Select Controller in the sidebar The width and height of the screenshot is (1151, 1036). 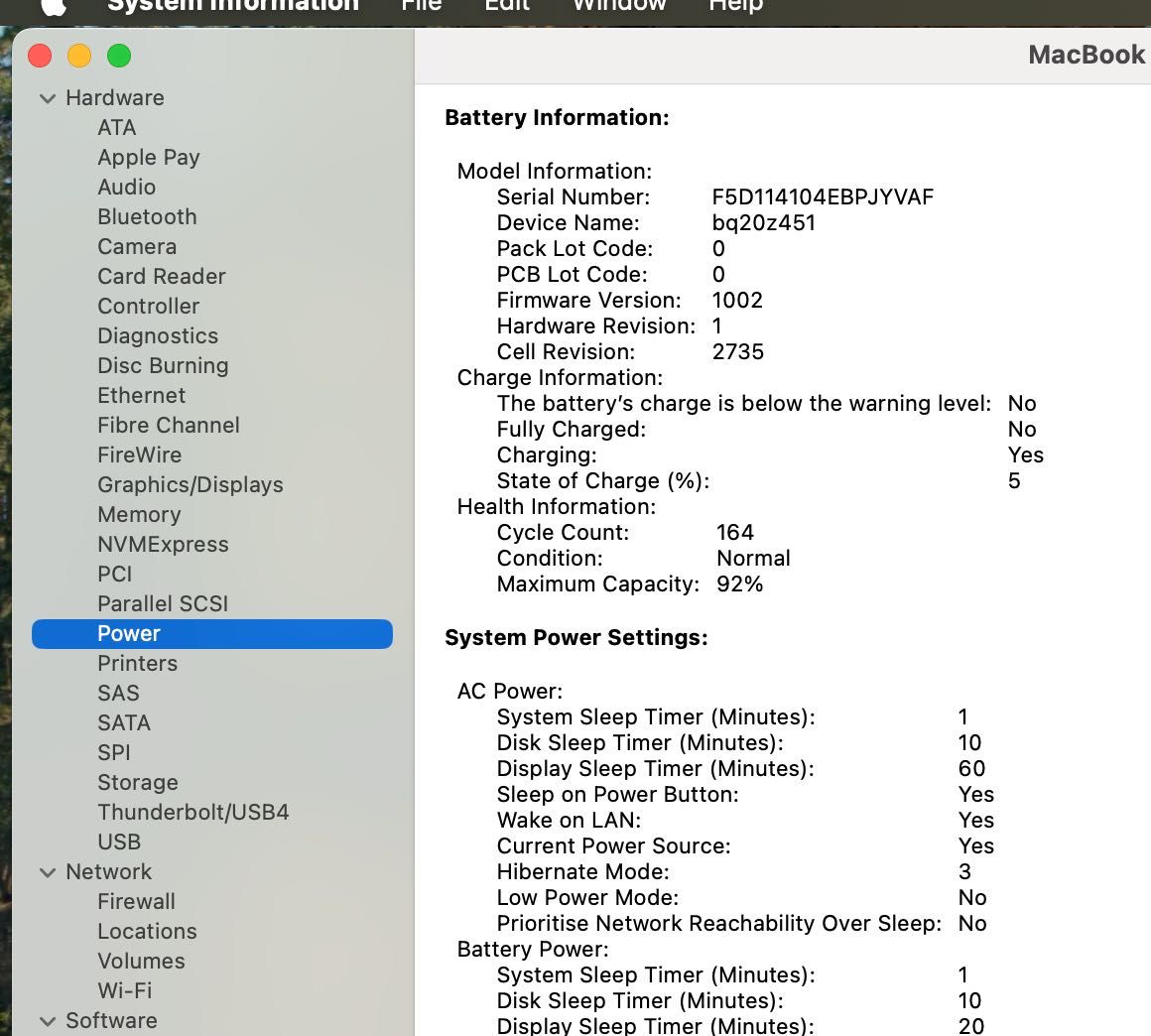148,307
